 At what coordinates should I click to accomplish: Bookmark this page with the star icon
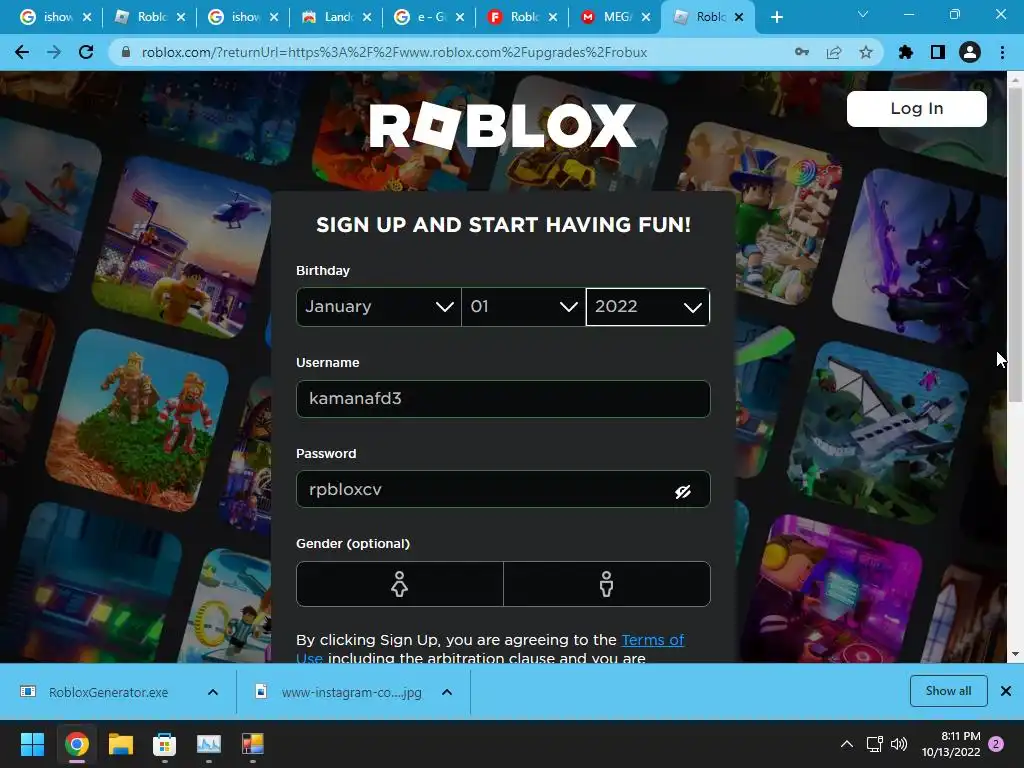click(x=866, y=52)
